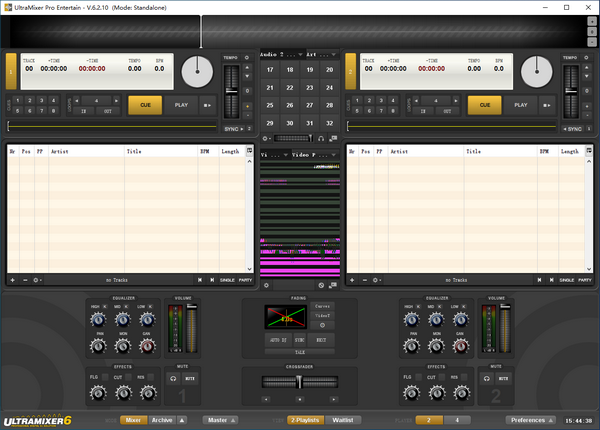
Task: Click the left deck headphone monitor icon
Action: pyautogui.click(x=174, y=378)
